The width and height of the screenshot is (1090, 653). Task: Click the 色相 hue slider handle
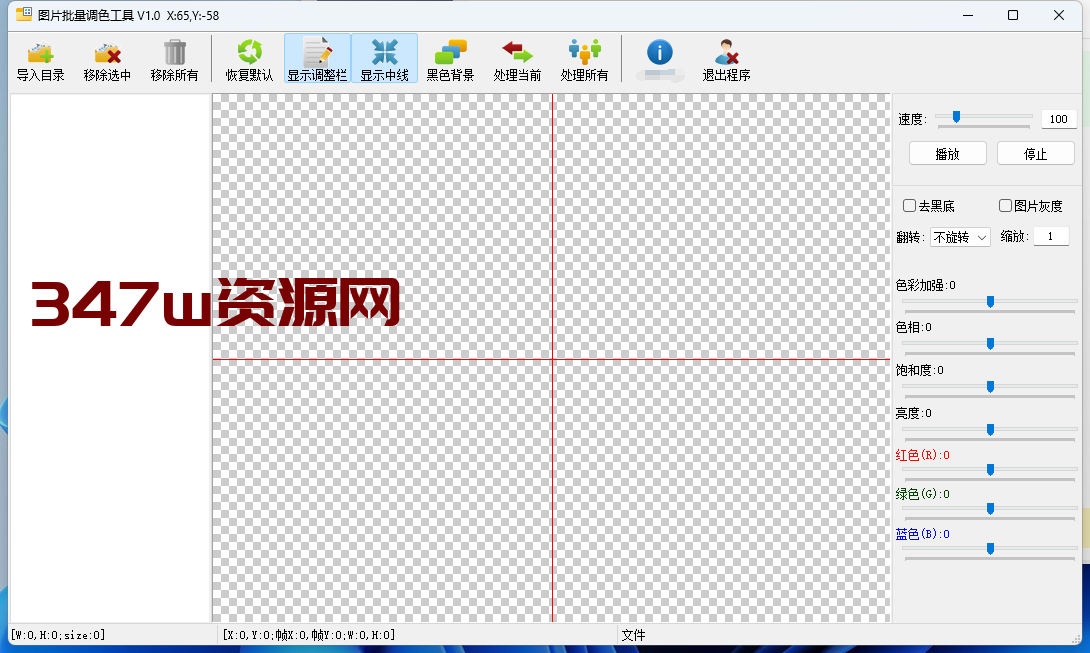pyautogui.click(x=991, y=344)
